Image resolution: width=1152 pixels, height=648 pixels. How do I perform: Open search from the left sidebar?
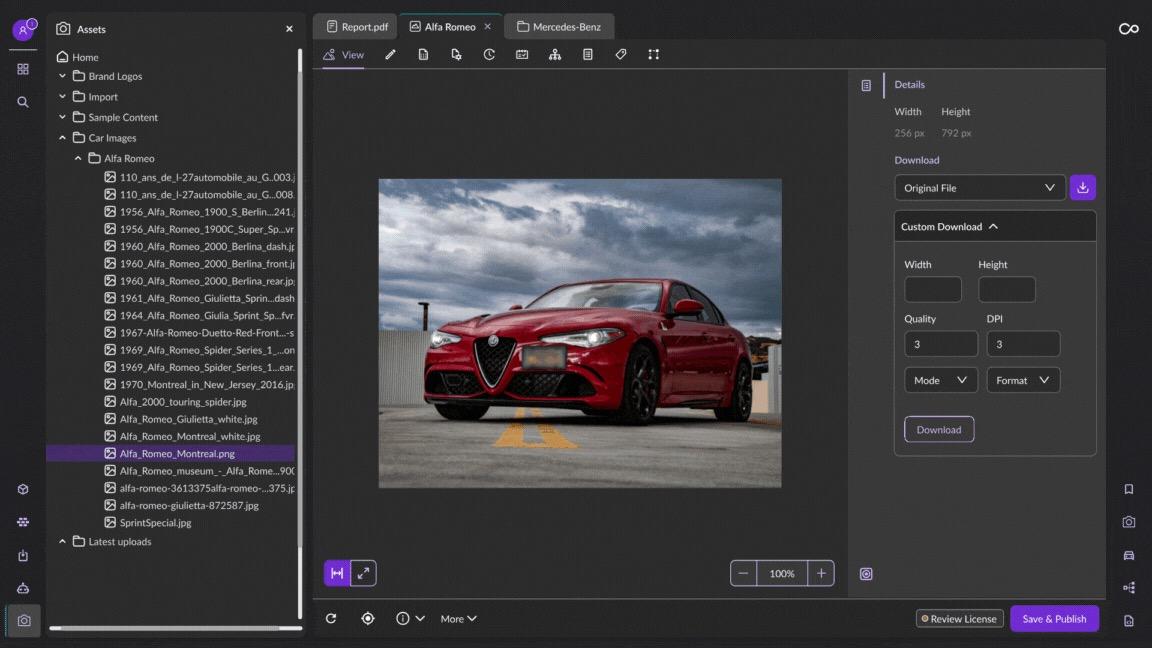click(x=23, y=102)
